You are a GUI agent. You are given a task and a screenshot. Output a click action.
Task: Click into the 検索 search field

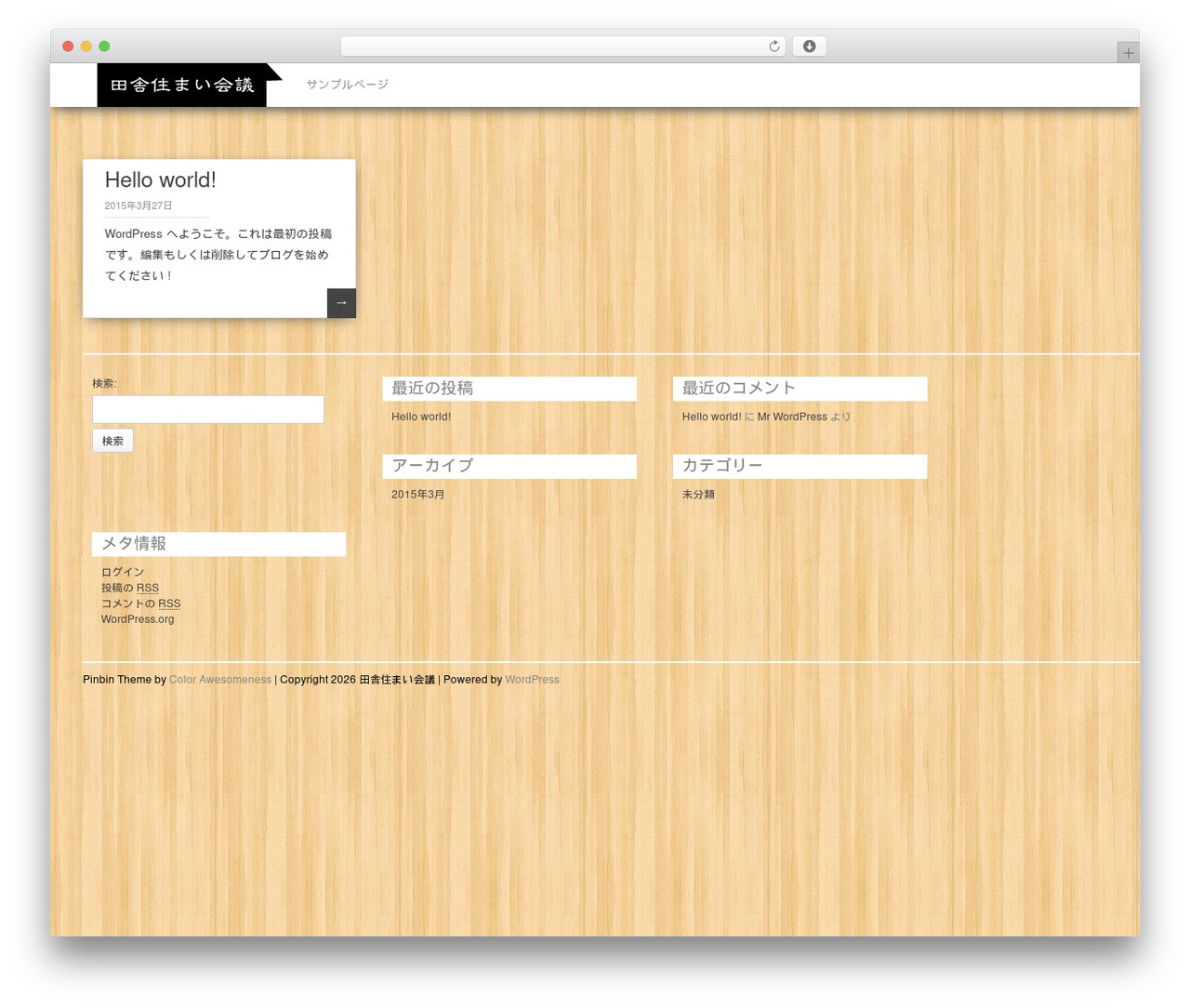(208, 410)
